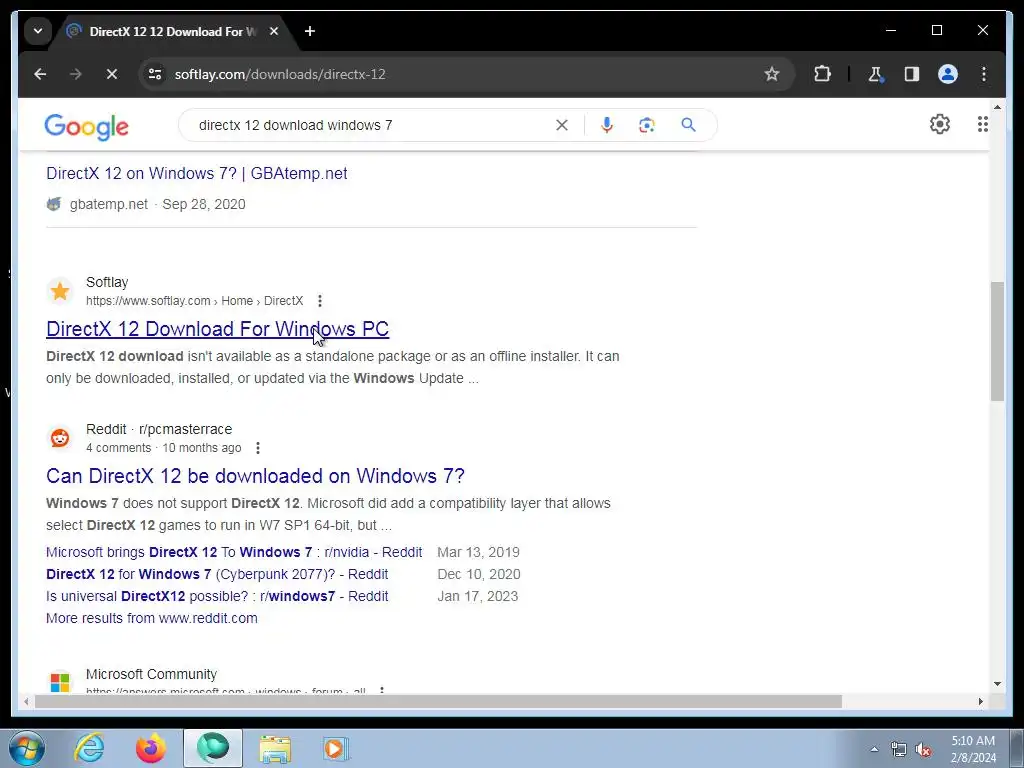1024x768 pixels.
Task: Open Softlay result options three dots
Action: tap(319, 301)
